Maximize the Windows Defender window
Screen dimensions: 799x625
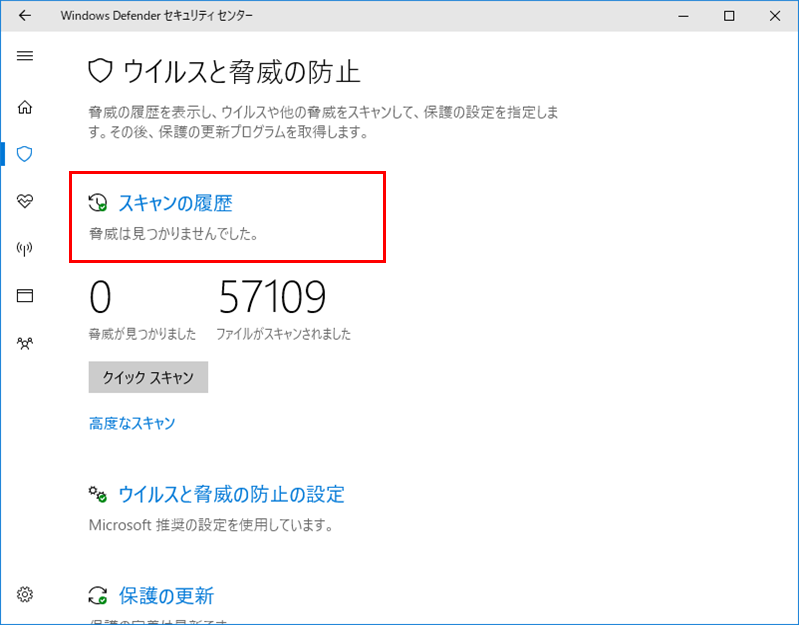point(729,16)
